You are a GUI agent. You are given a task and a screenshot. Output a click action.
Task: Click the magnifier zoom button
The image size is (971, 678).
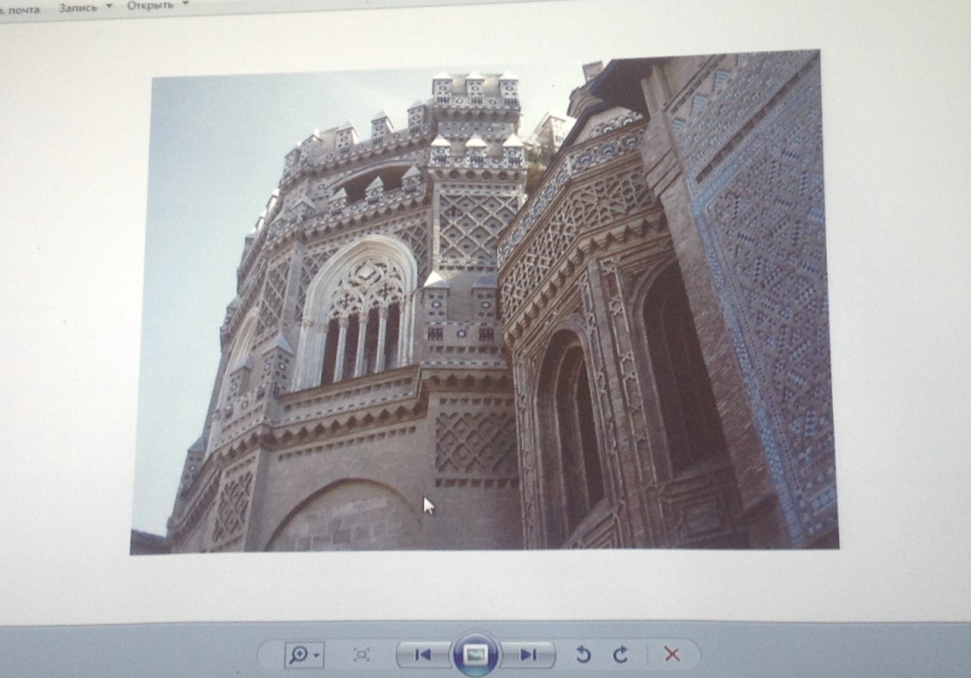pos(298,654)
